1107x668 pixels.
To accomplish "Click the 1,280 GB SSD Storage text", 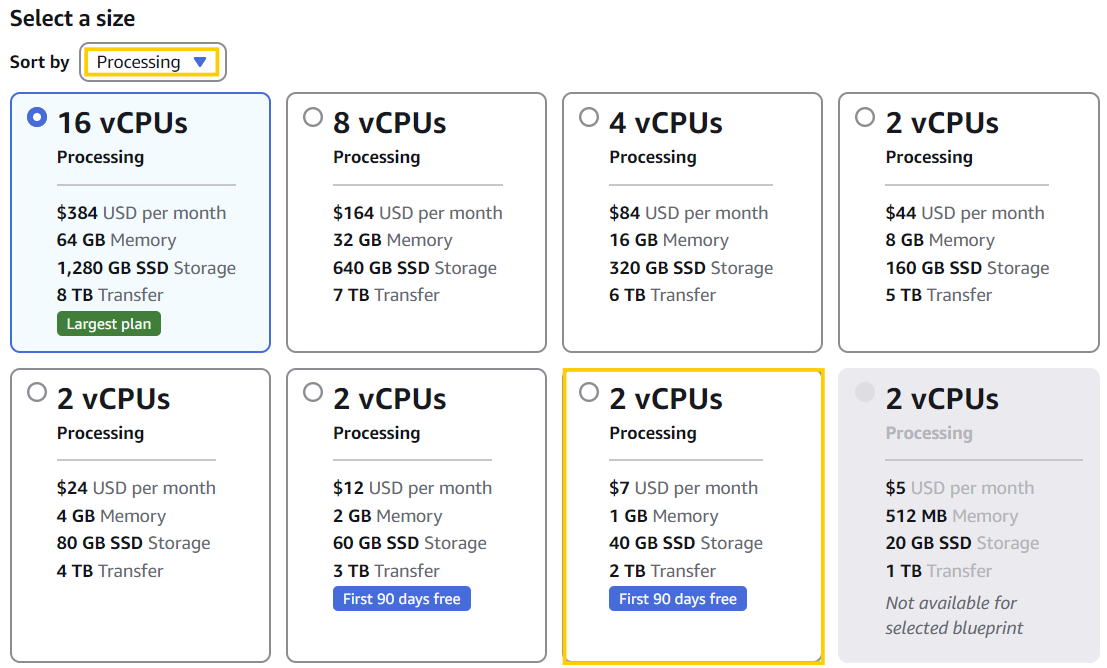I will coord(146,268).
